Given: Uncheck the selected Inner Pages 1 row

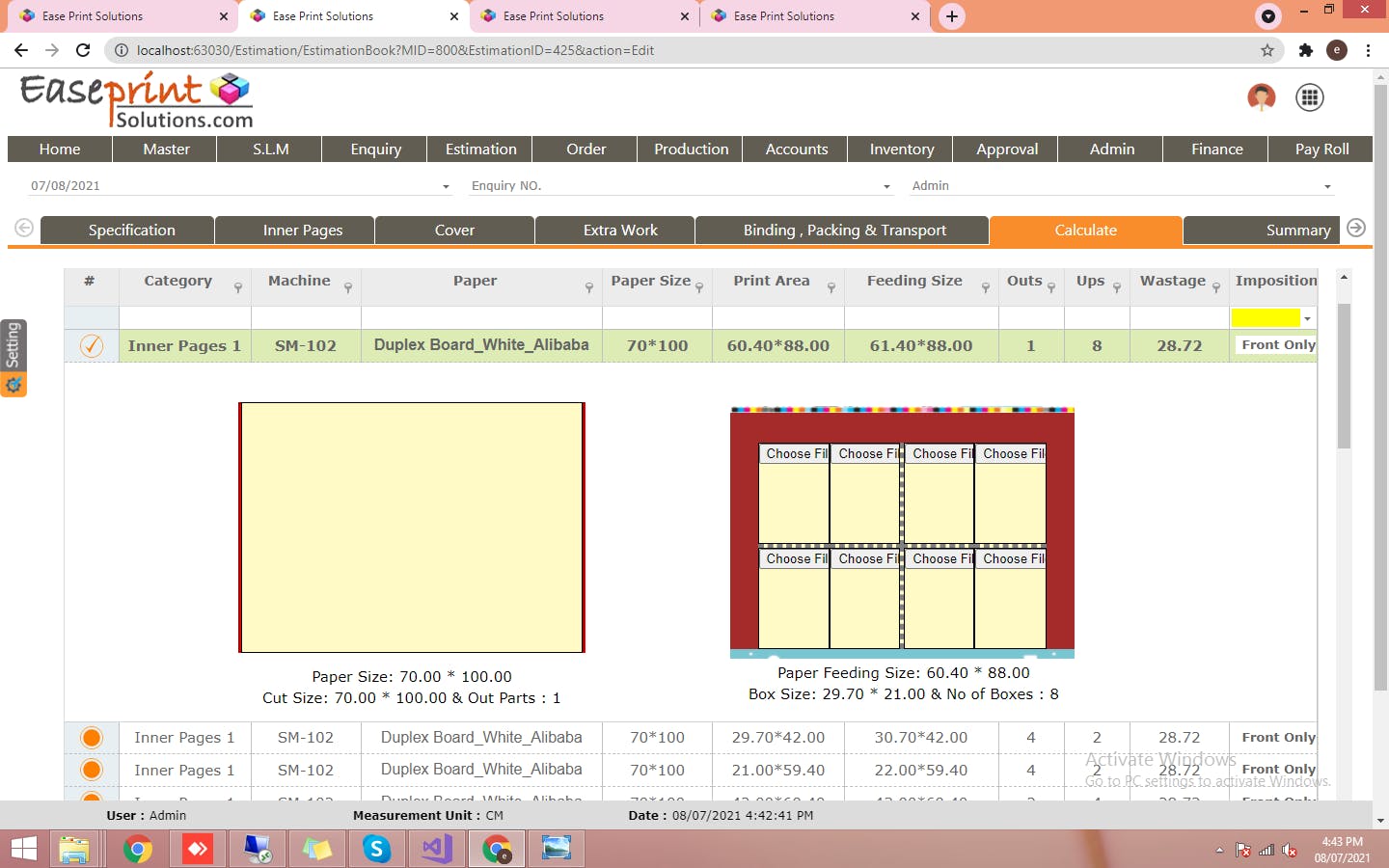Looking at the screenshot, I should tap(92, 345).
